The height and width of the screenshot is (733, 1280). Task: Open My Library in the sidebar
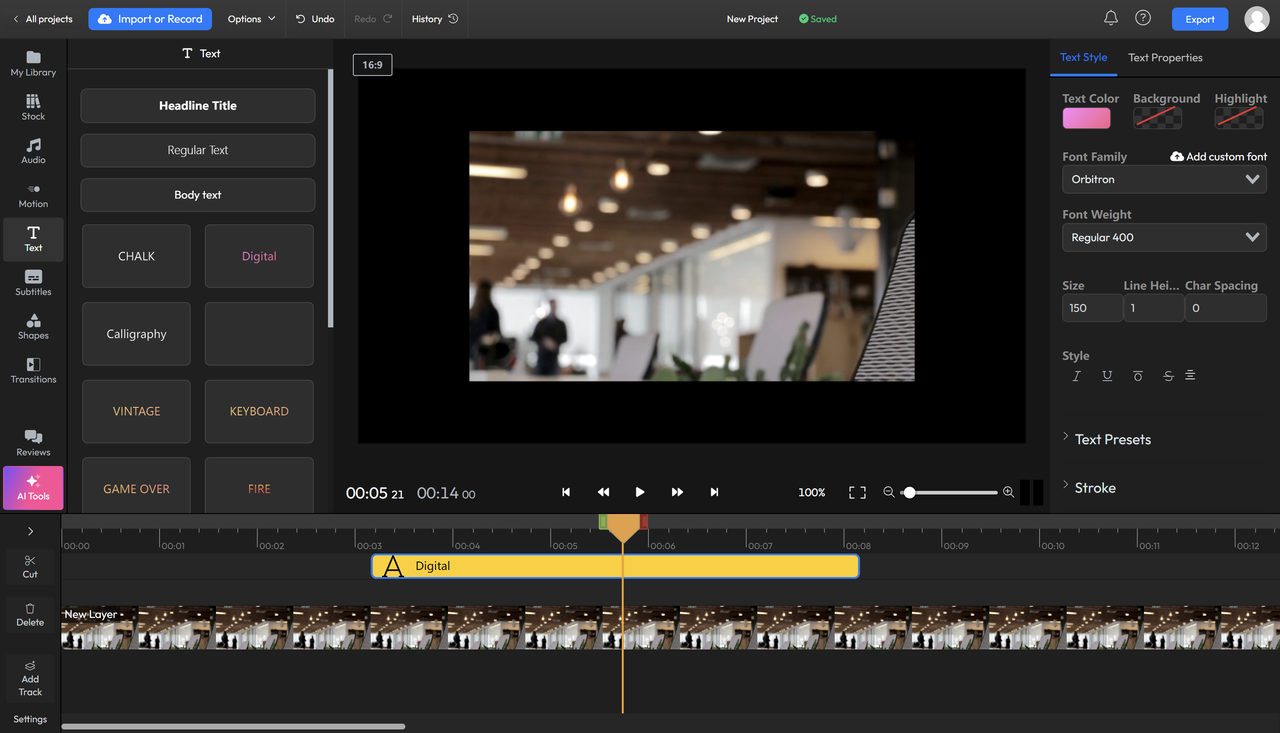[x=33, y=63]
